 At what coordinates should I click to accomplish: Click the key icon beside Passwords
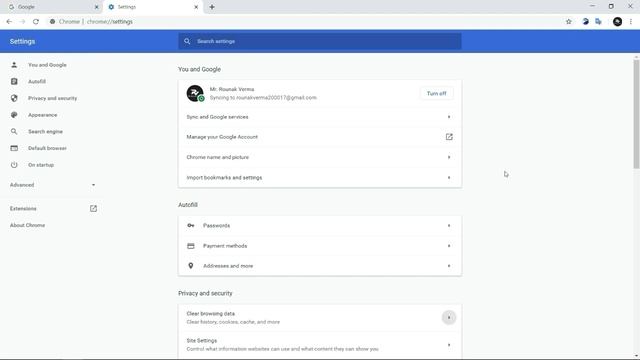[191, 225]
